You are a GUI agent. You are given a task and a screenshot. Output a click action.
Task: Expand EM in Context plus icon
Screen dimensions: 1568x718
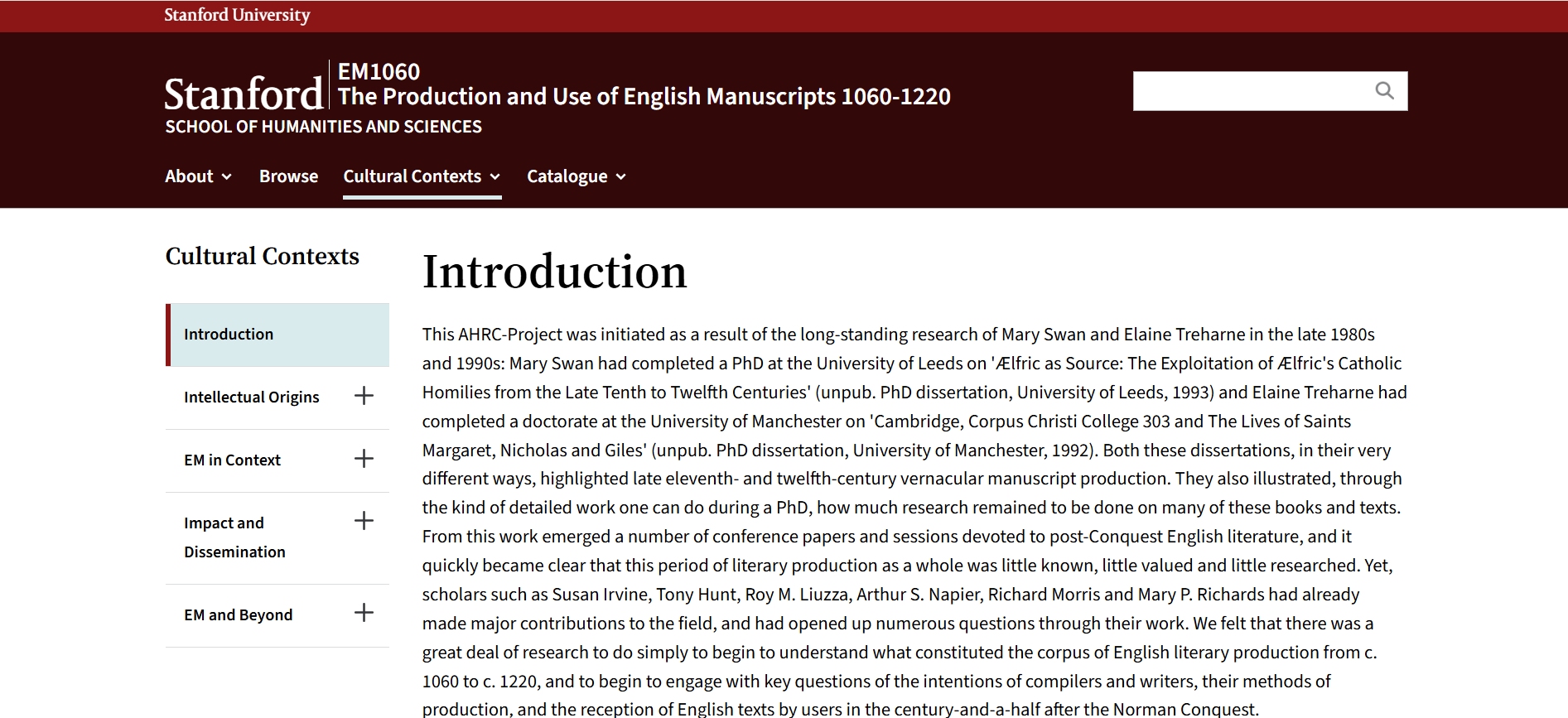pos(364,459)
